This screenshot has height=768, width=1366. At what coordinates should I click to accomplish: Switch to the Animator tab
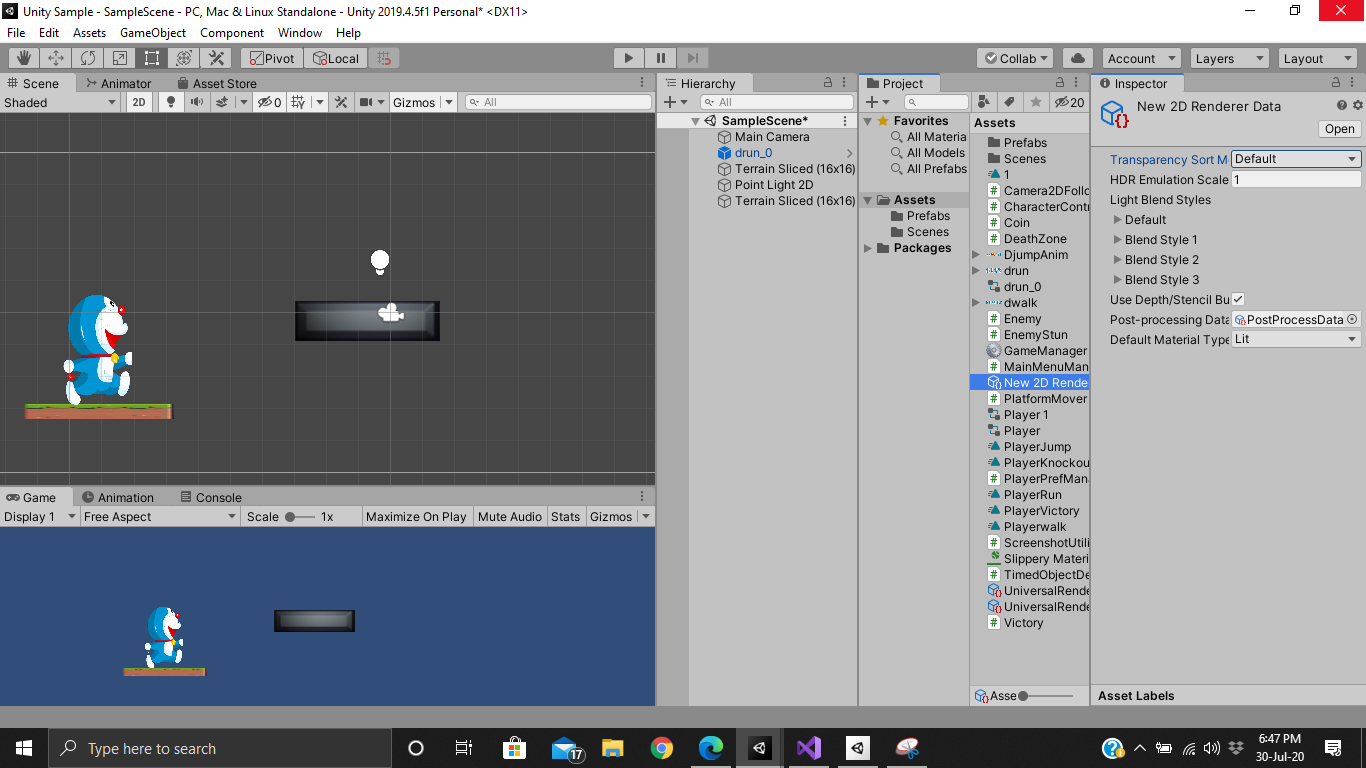[118, 83]
